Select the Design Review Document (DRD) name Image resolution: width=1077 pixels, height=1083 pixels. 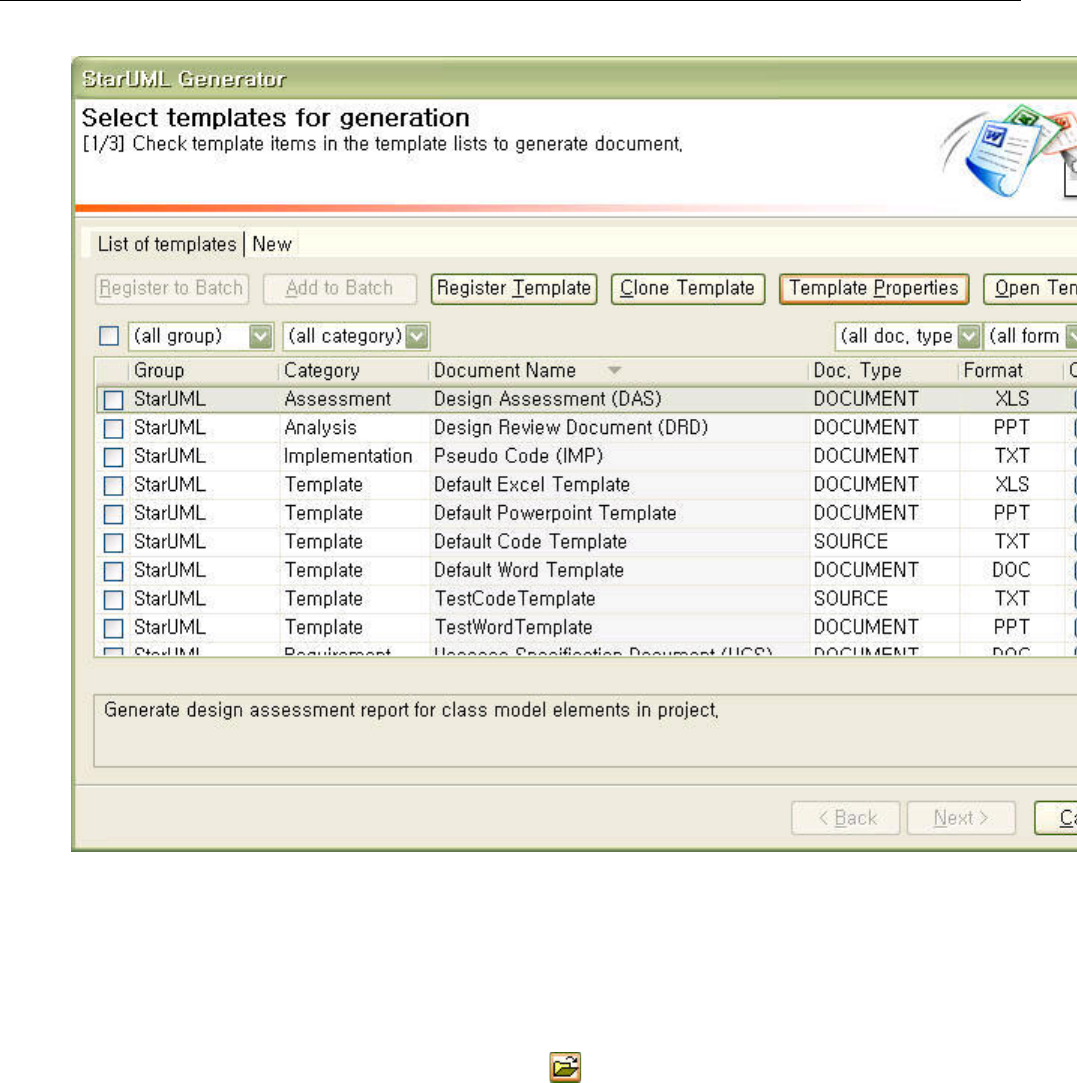pos(571,428)
